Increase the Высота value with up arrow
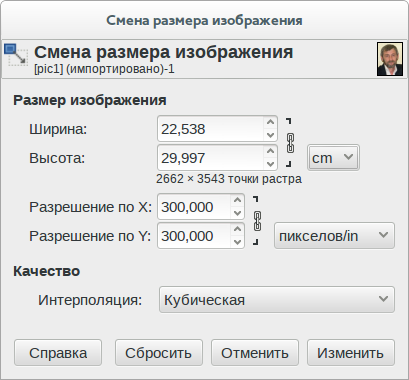The width and height of the screenshot is (409, 380). 270,151
